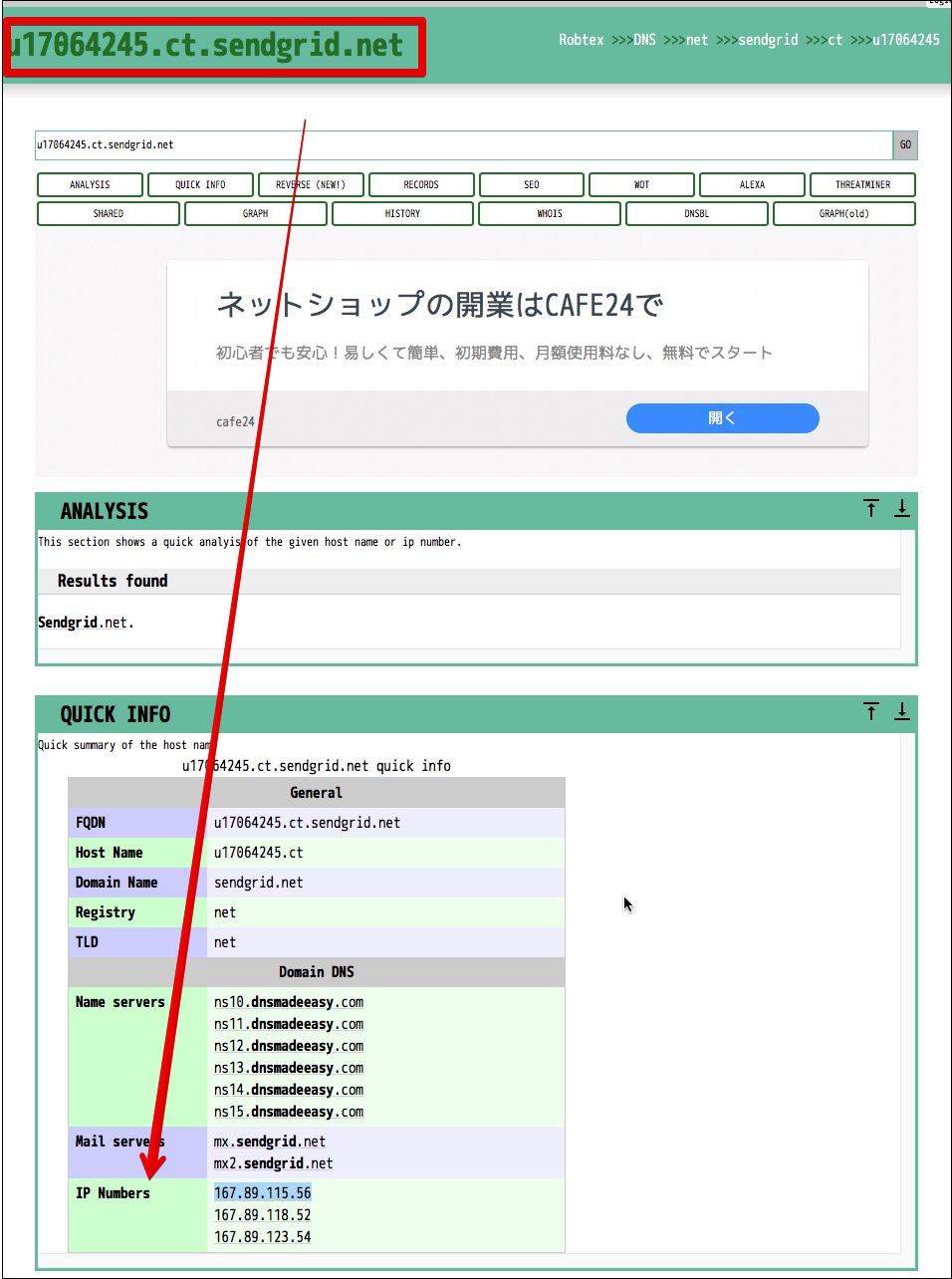
Task: Select the sendgrid breadcrumb link
Action: tap(768, 40)
